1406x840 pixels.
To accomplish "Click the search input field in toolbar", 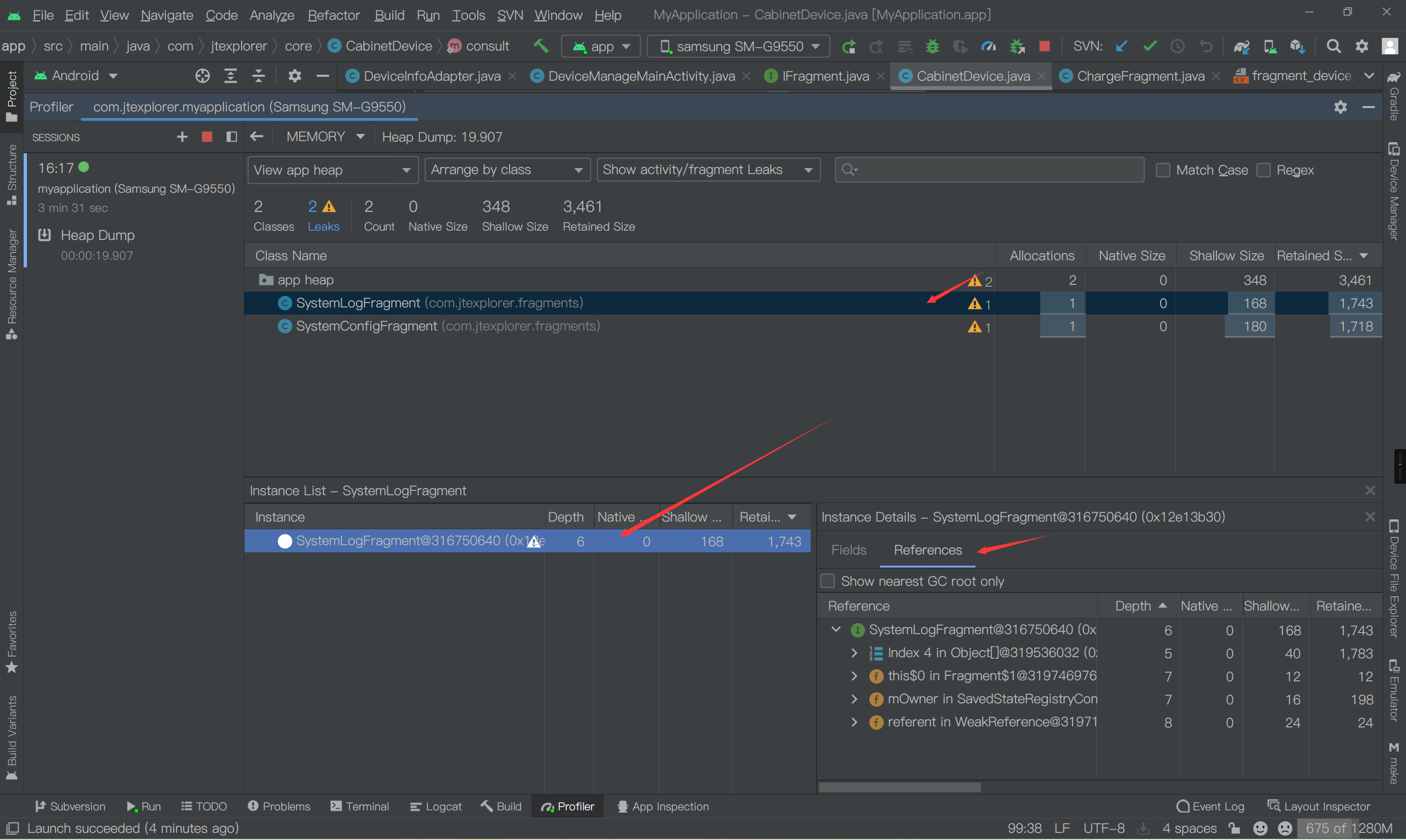I will [x=989, y=169].
